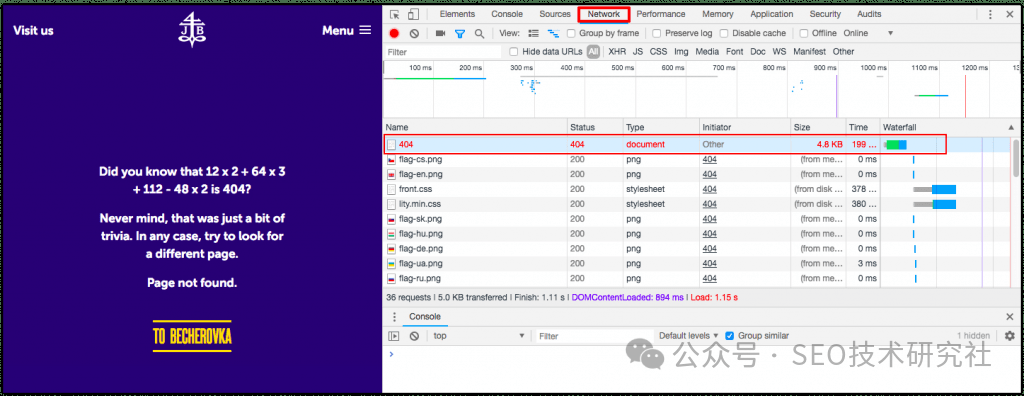The image size is (1024, 396).
Task: Expand the Default levels dropdown
Action: (688, 336)
